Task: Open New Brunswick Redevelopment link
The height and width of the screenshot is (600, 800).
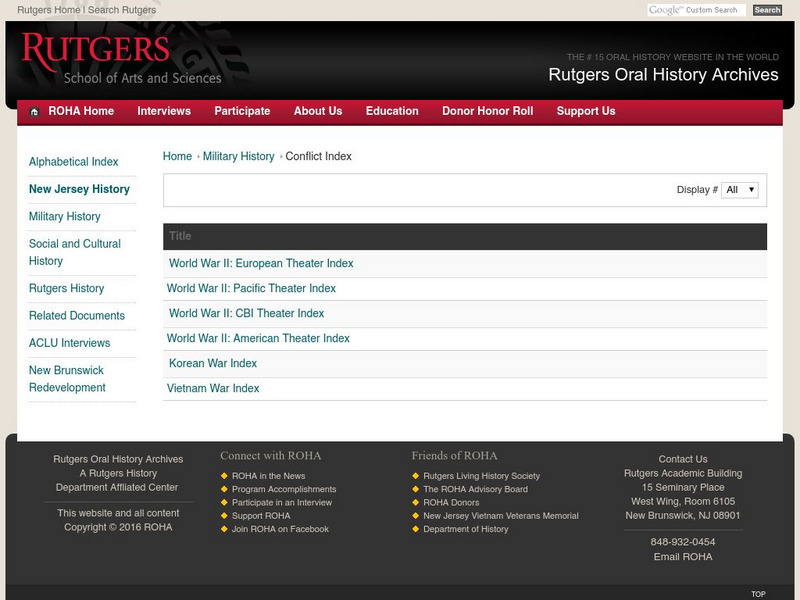Action: (67, 379)
